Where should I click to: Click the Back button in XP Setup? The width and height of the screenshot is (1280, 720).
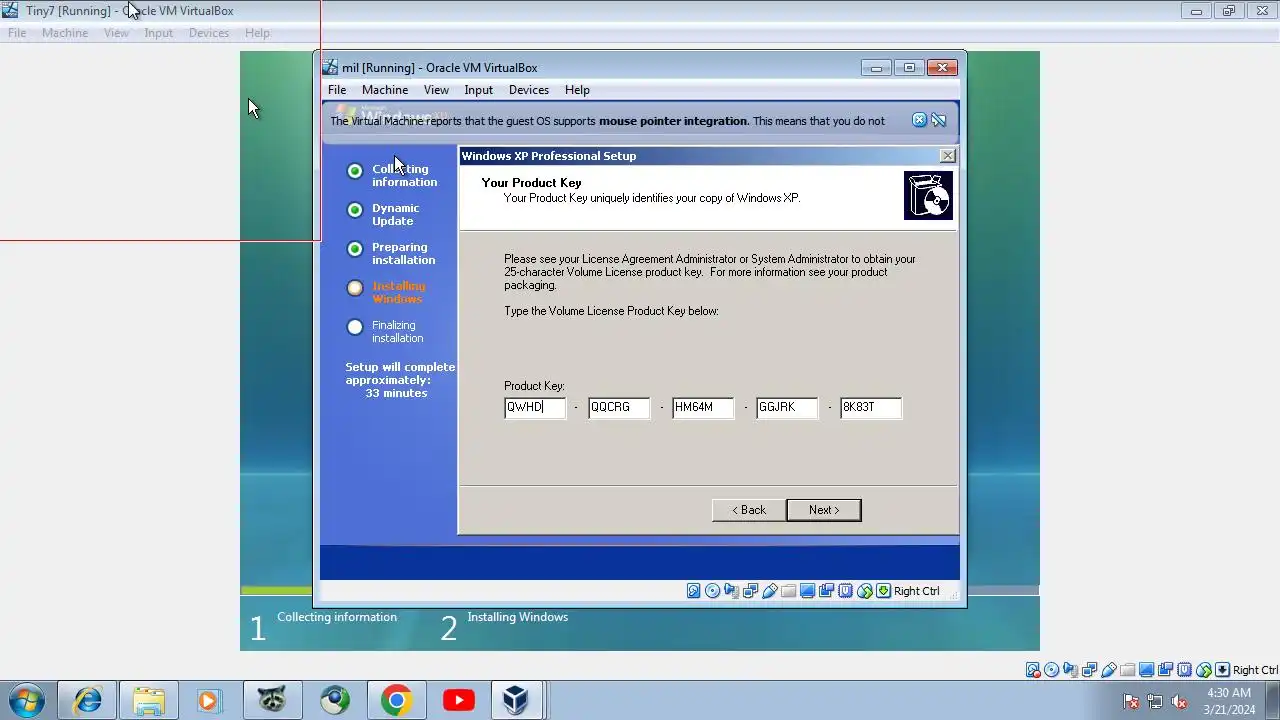pyautogui.click(x=749, y=510)
